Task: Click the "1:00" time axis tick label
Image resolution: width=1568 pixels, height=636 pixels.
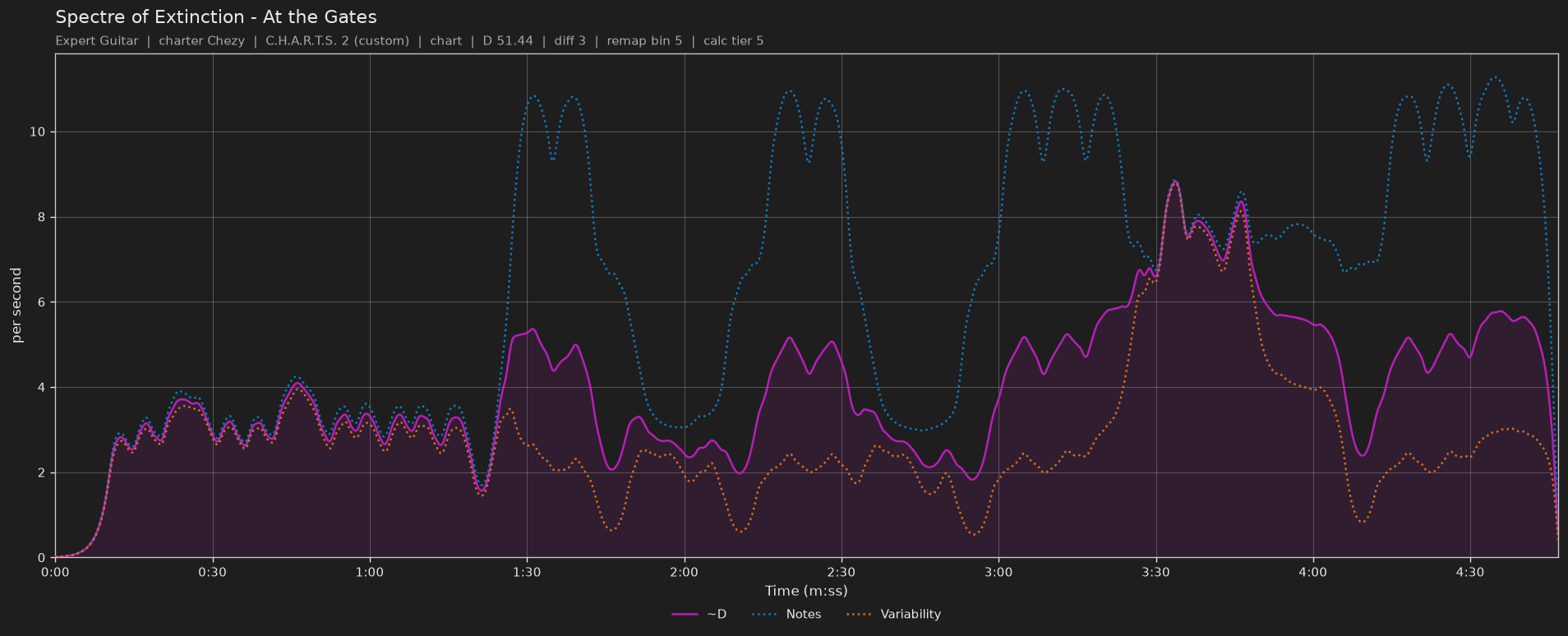Action: click(x=370, y=572)
